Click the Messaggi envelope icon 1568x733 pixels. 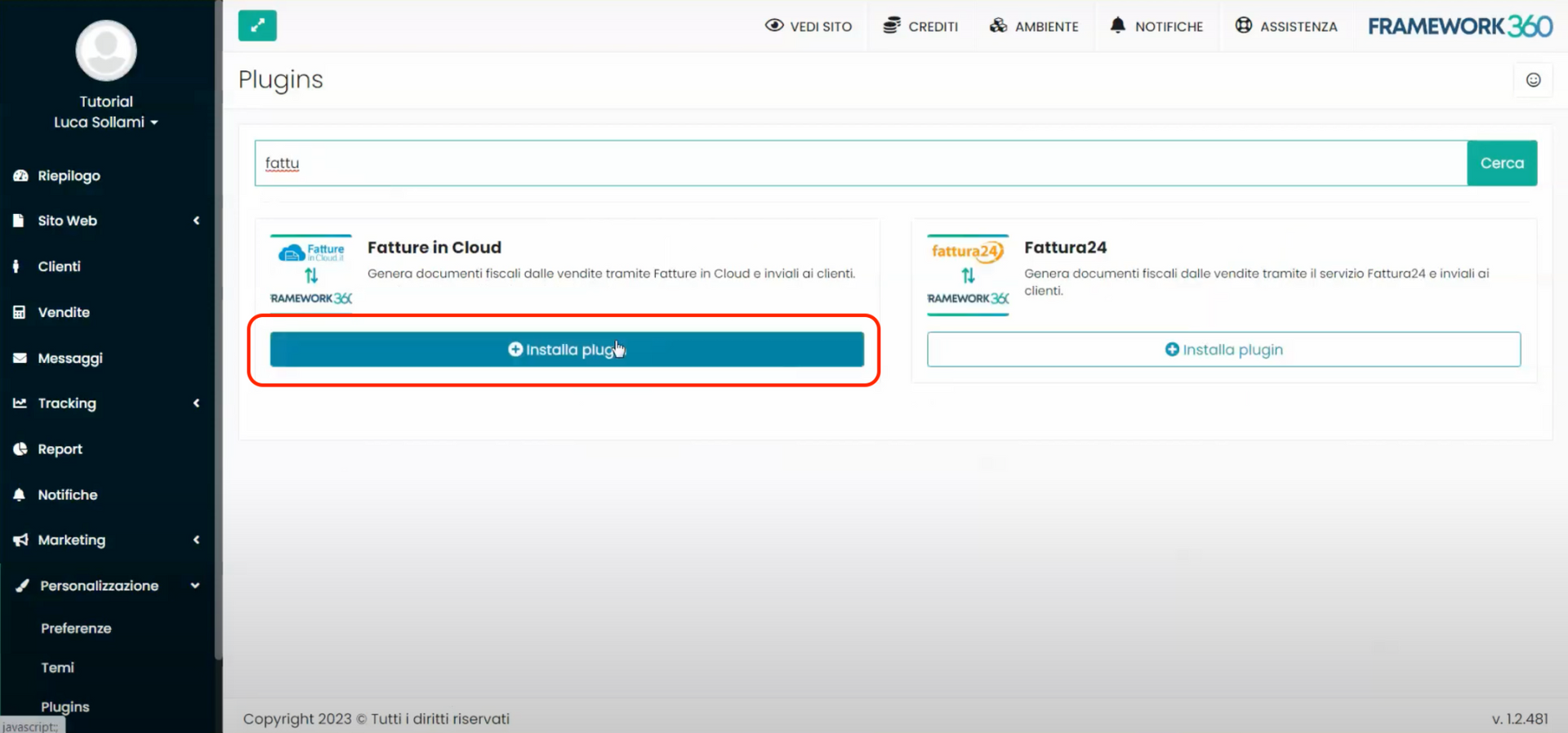tap(20, 358)
